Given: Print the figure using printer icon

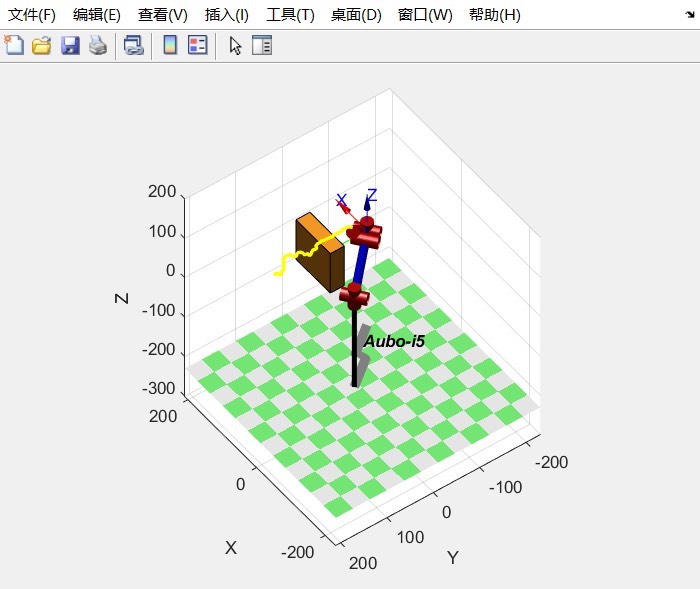Looking at the screenshot, I should pos(98,45).
